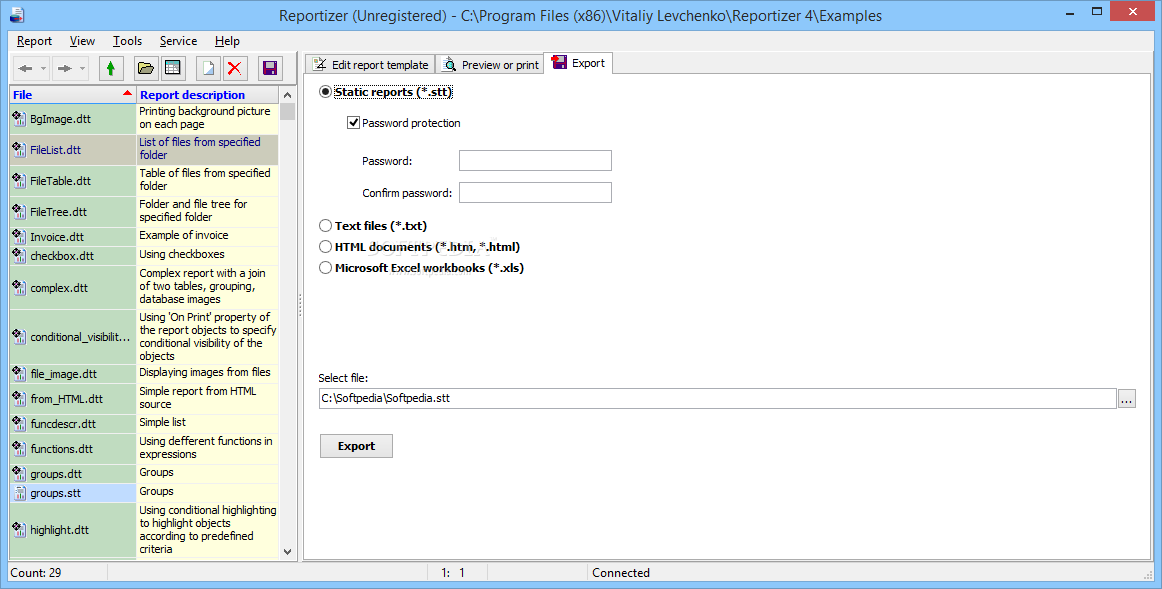This screenshot has height=589, width=1162.
Task: Click the functions.dtt file icon
Action: click(x=19, y=449)
